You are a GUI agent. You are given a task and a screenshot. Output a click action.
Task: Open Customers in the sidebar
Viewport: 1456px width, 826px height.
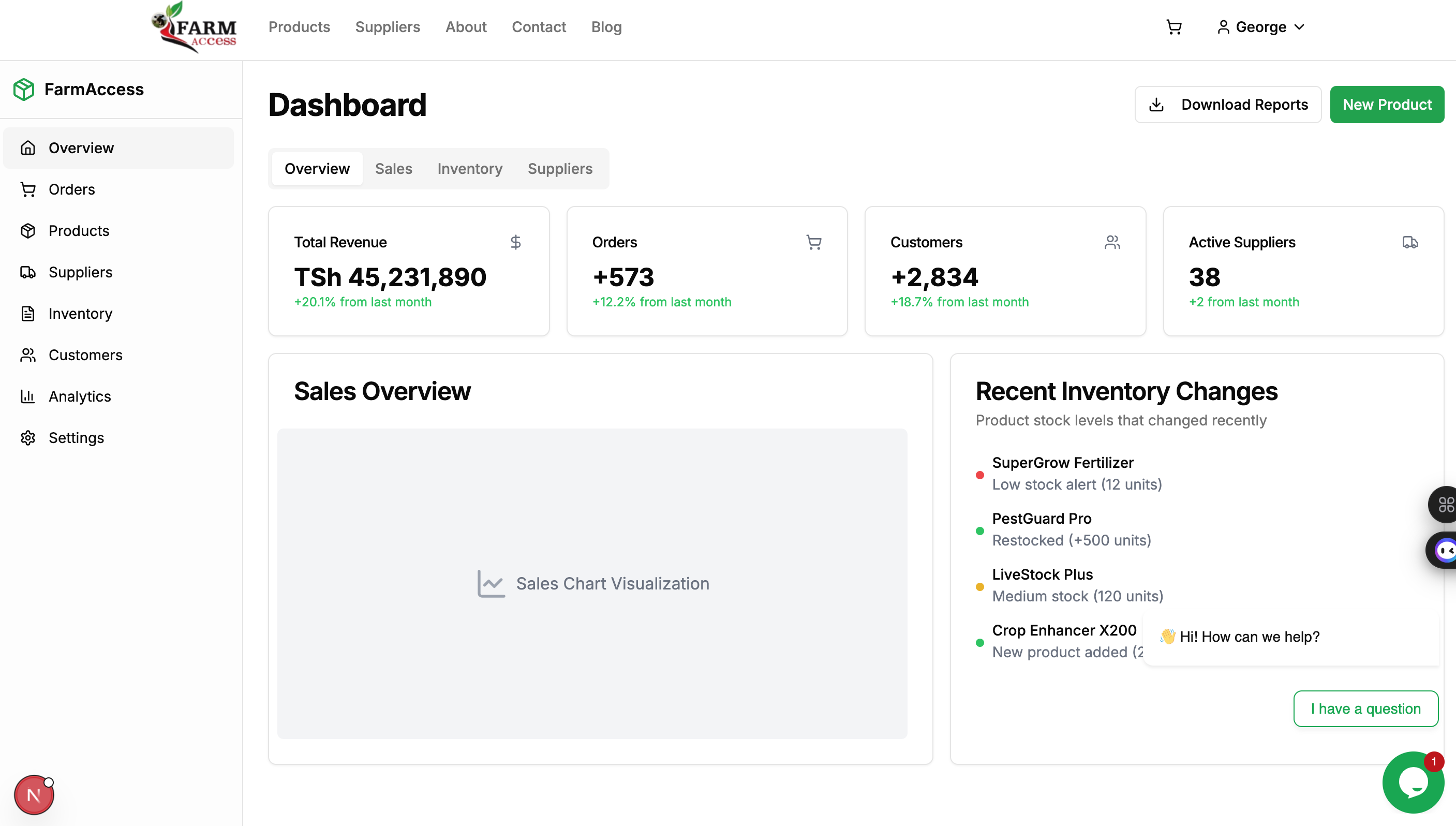point(118,355)
